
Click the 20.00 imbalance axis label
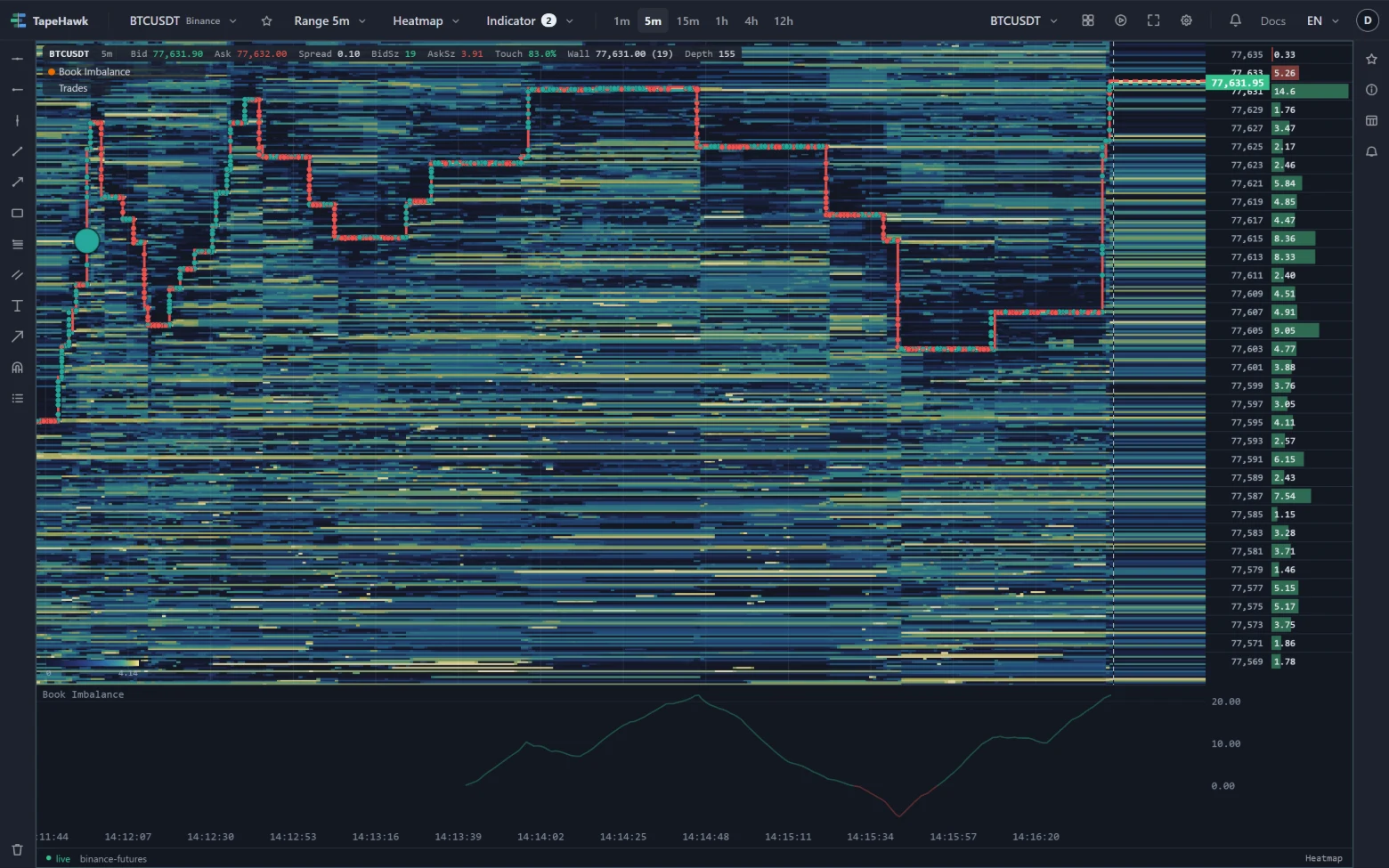pyautogui.click(x=1225, y=702)
